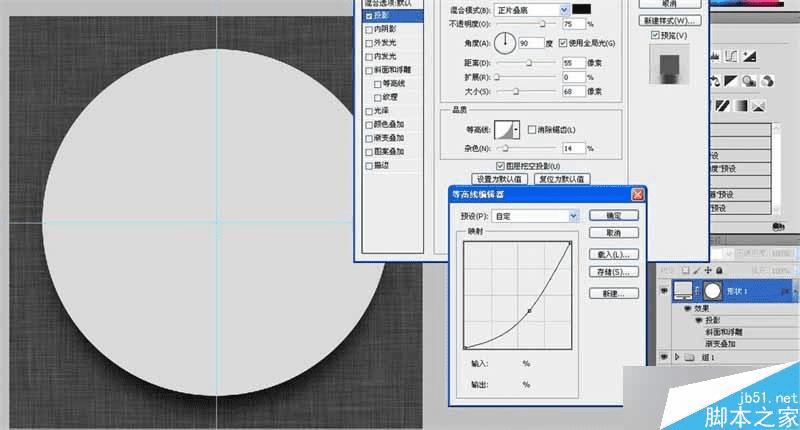Screen dimensions: 800x430
Task: Enable the 描边 style checkbox
Action: [369, 166]
